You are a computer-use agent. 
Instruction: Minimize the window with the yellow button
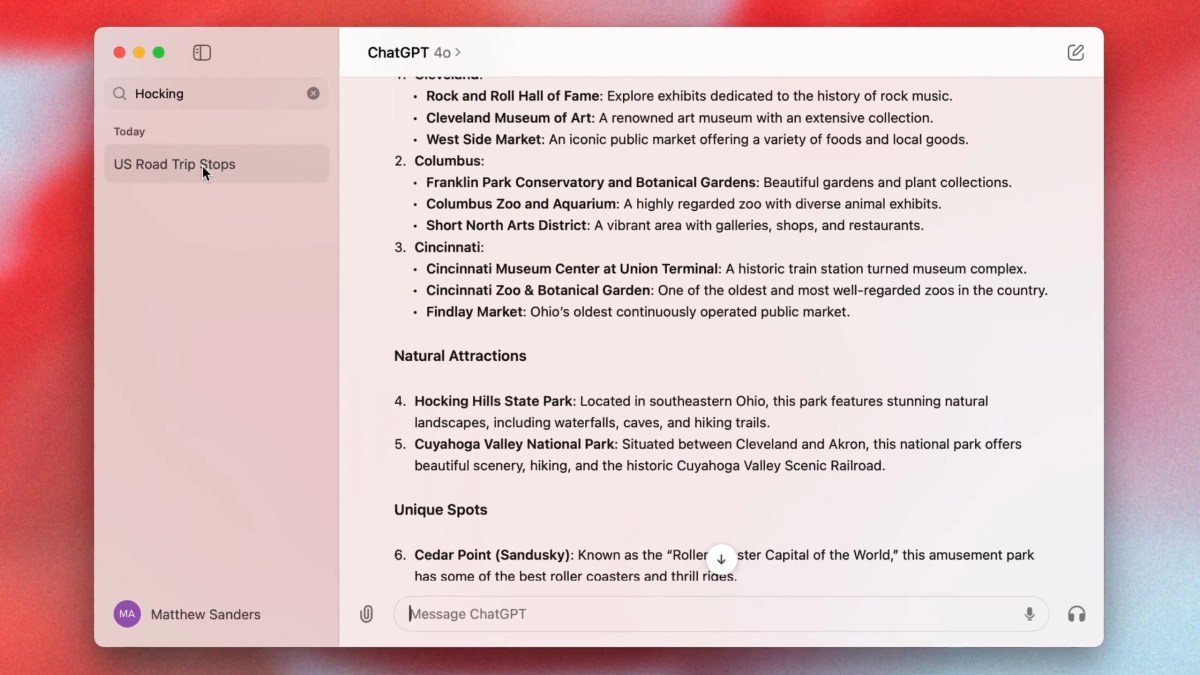(x=139, y=53)
